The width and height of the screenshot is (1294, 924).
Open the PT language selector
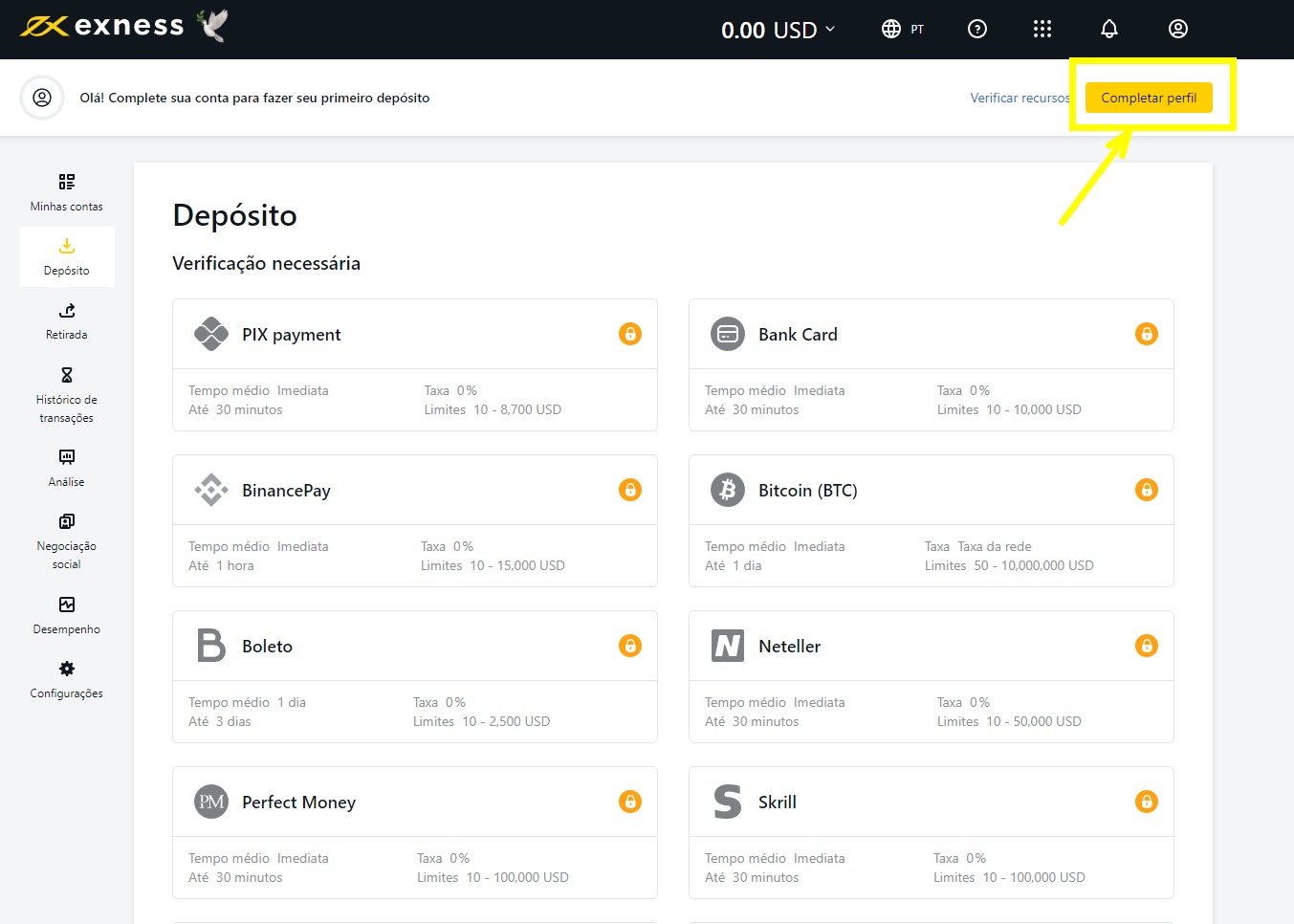coord(902,29)
